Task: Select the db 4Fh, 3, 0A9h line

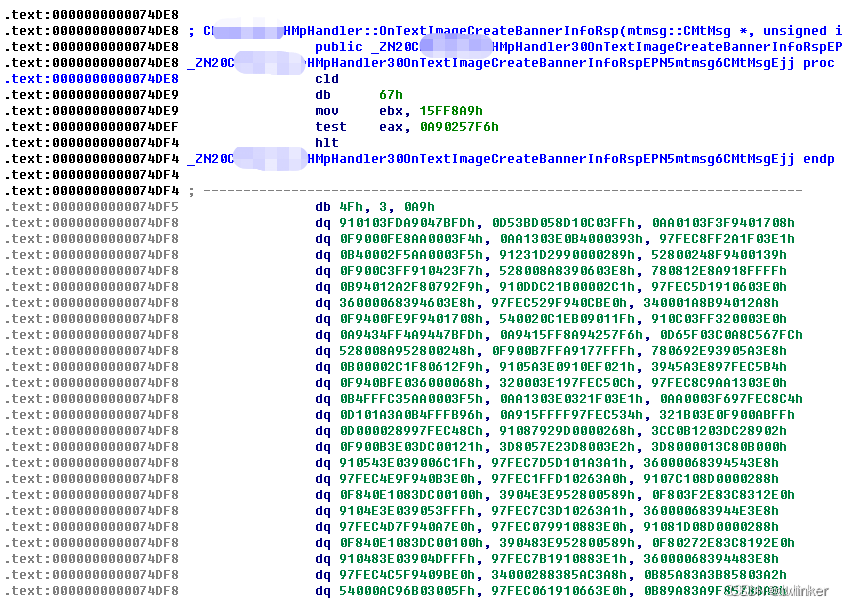Action: pos(375,207)
